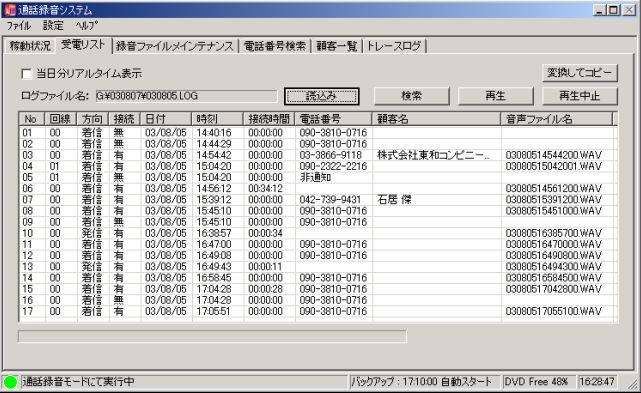Click the 検索 button
The width and height of the screenshot is (641, 393).
pos(412,96)
